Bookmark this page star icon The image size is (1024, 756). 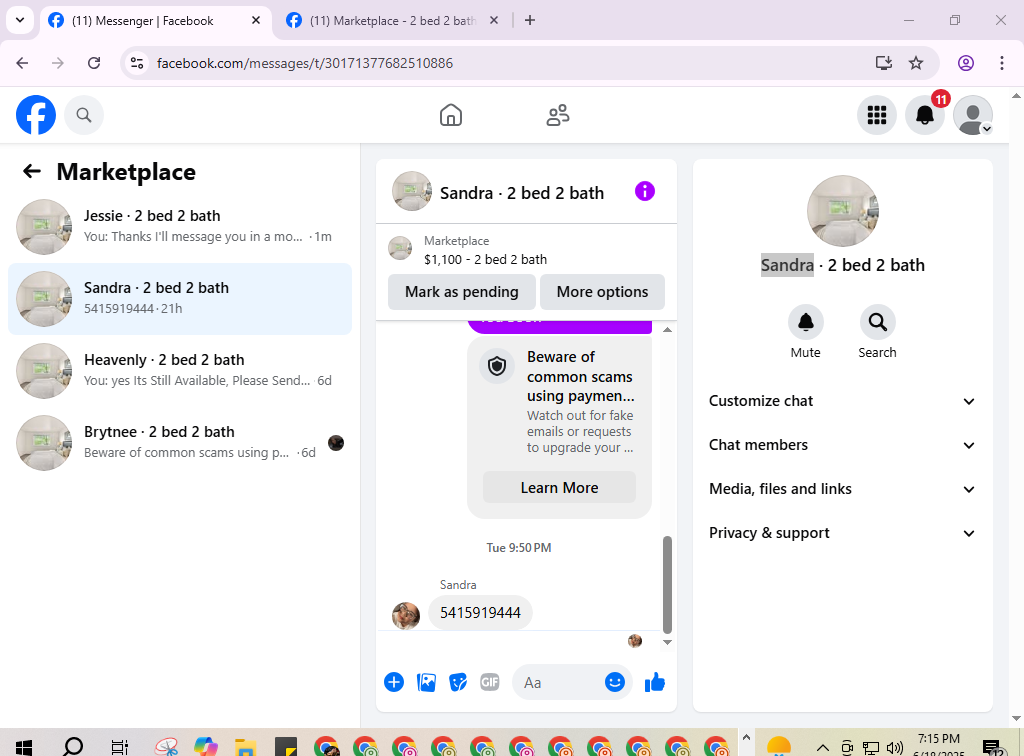pos(916,63)
